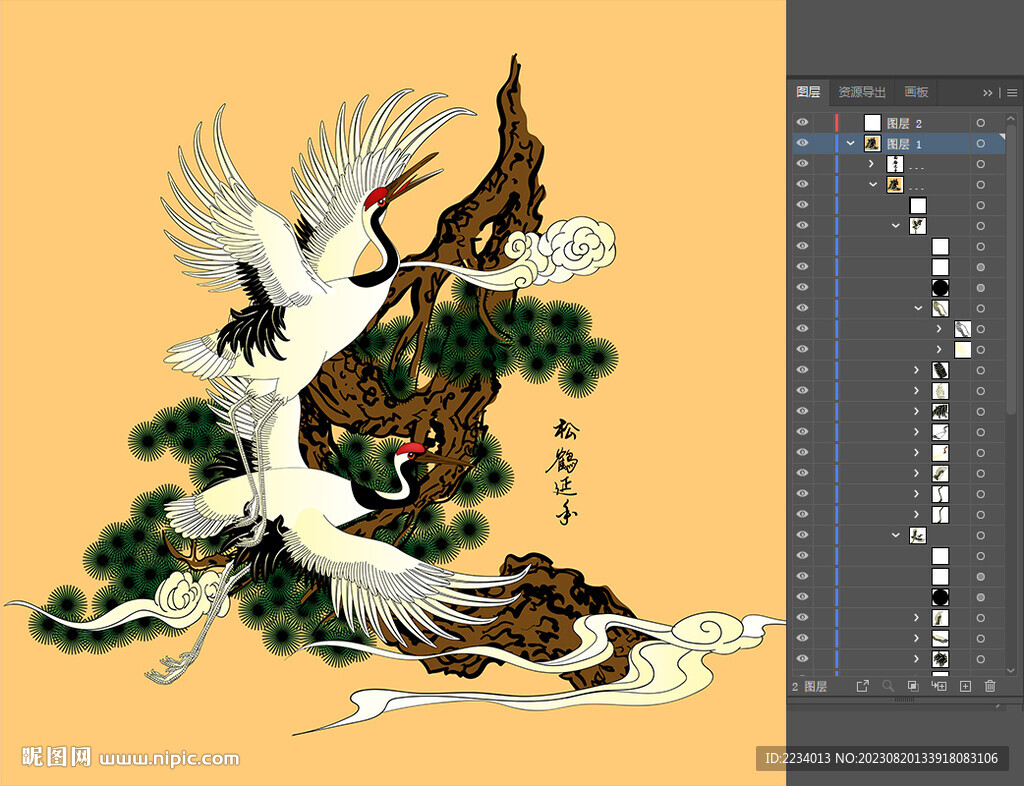
Task: Collapse 图层 1 with its chevron
Action: (x=850, y=144)
